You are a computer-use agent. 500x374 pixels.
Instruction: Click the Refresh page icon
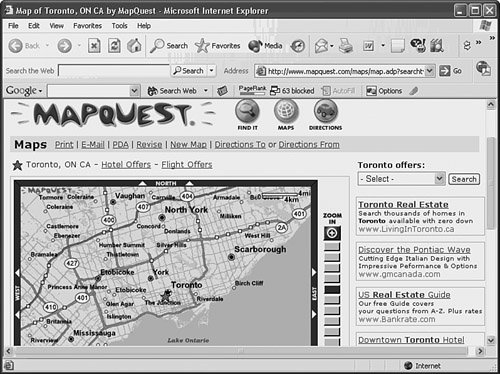point(114,46)
